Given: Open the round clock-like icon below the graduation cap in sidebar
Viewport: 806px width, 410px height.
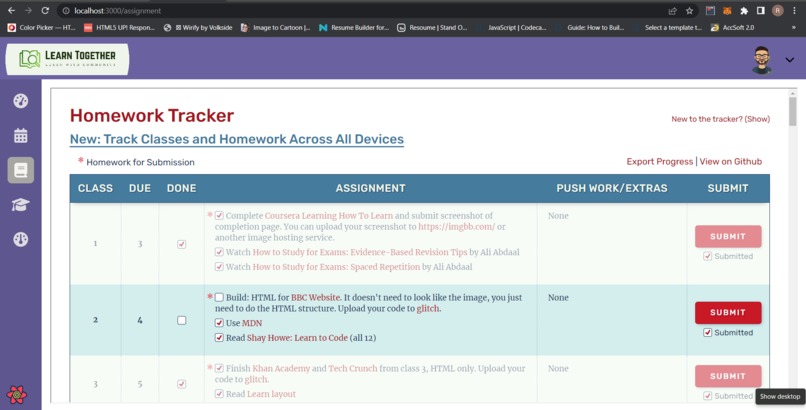Looking at the screenshot, I should pyautogui.click(x=21, y=239).
